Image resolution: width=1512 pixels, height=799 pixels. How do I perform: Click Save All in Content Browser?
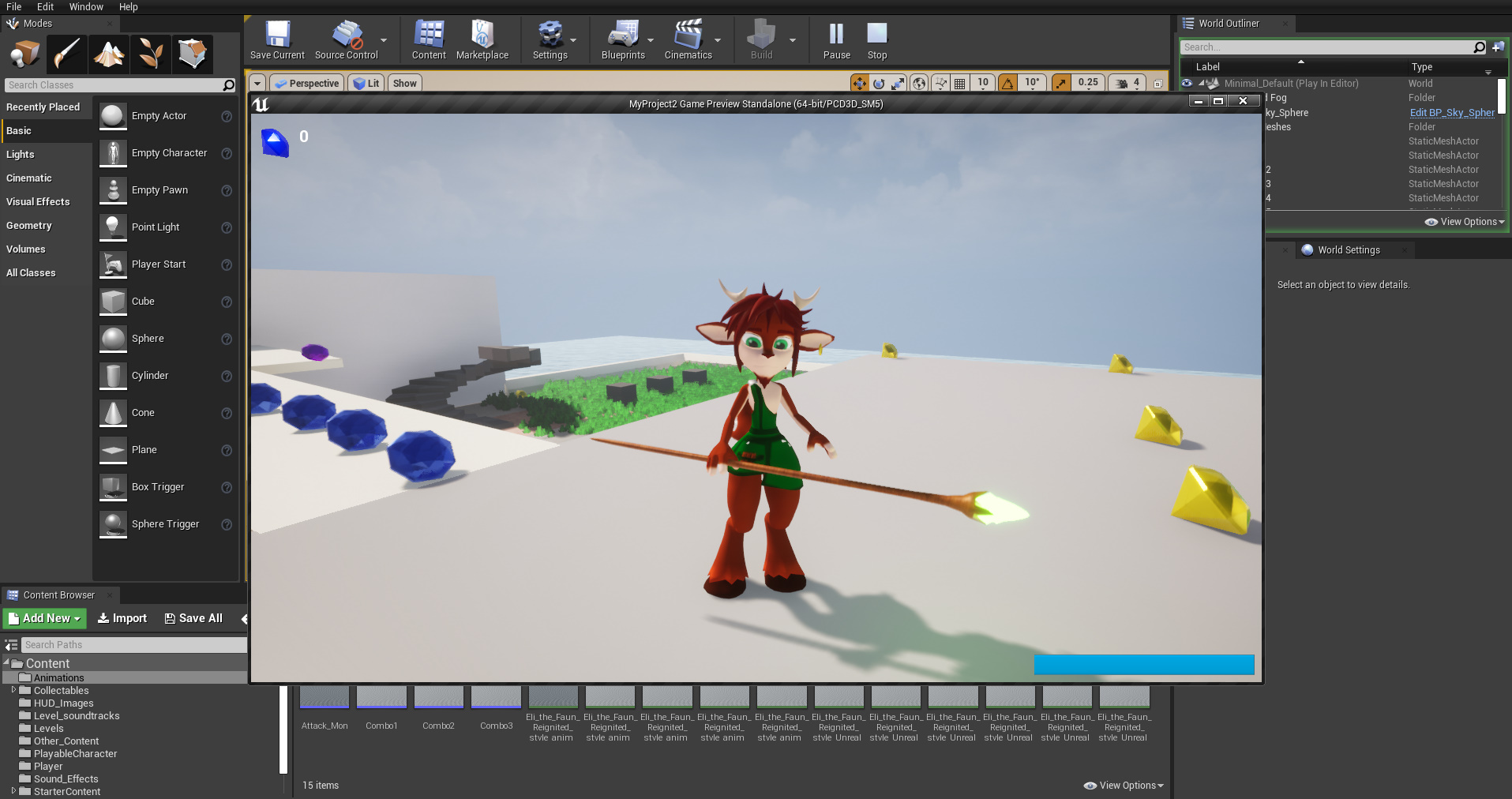(x=193, y=618)
